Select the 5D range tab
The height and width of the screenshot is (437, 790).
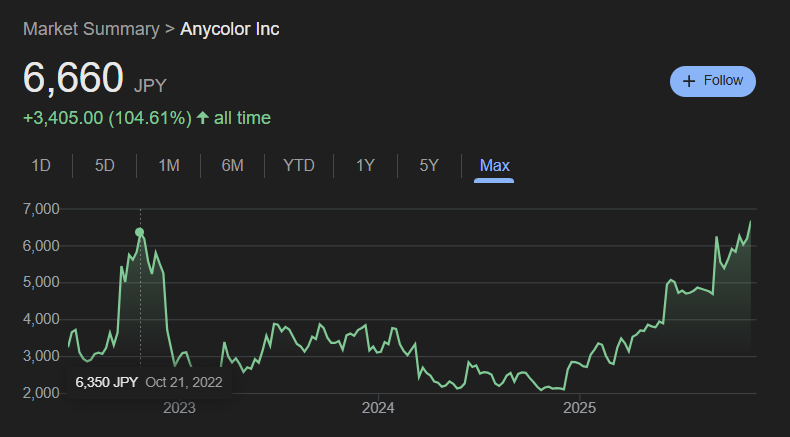(x=105, y=165)
